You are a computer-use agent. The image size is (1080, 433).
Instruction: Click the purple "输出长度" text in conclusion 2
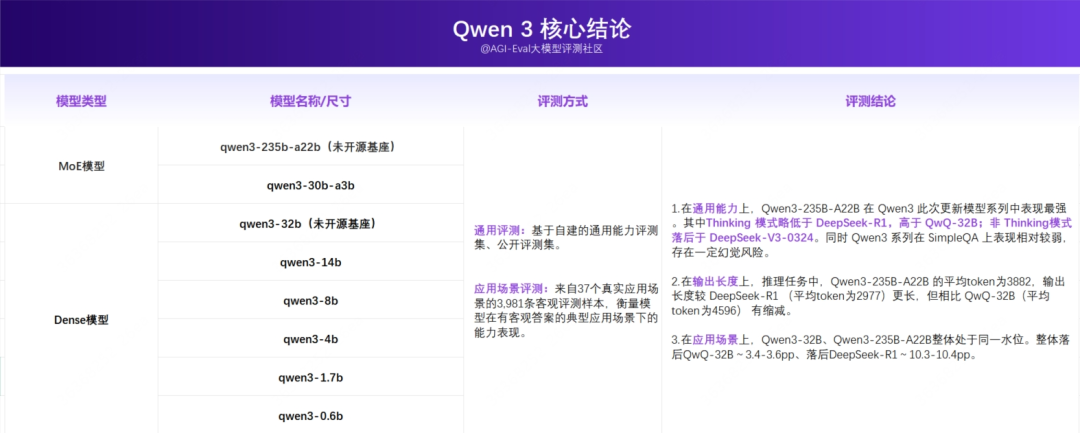pos(714,281)
